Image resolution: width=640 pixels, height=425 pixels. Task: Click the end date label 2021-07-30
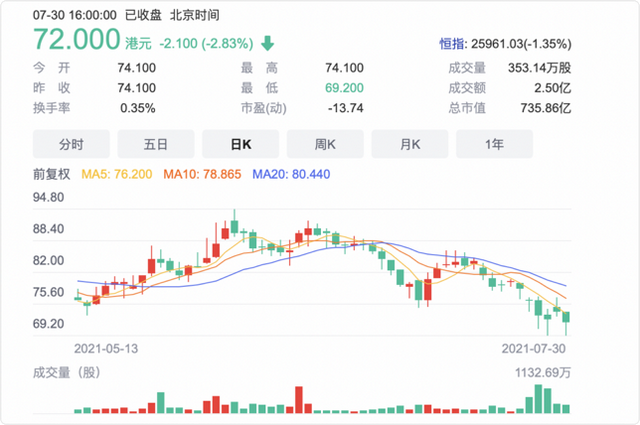pos(533,349)
